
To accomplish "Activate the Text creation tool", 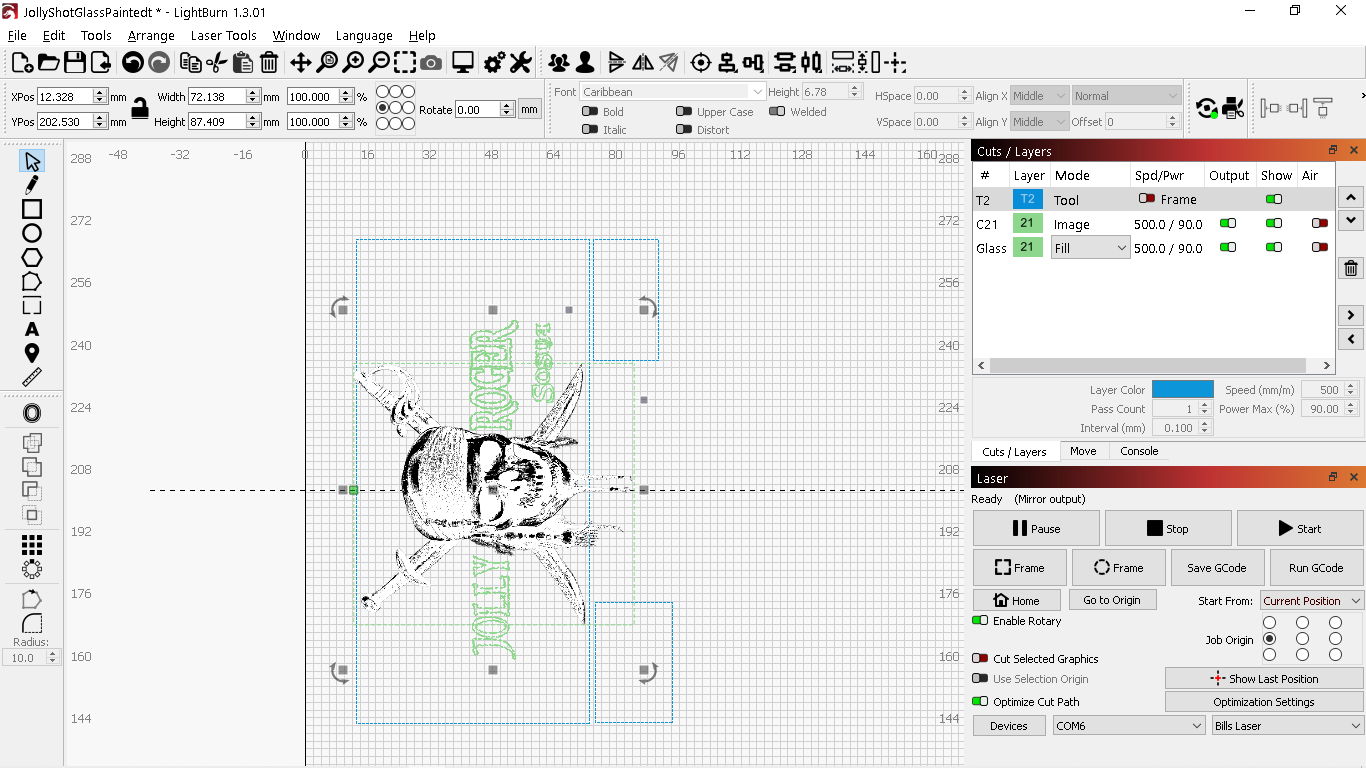I will pos(32,329).
